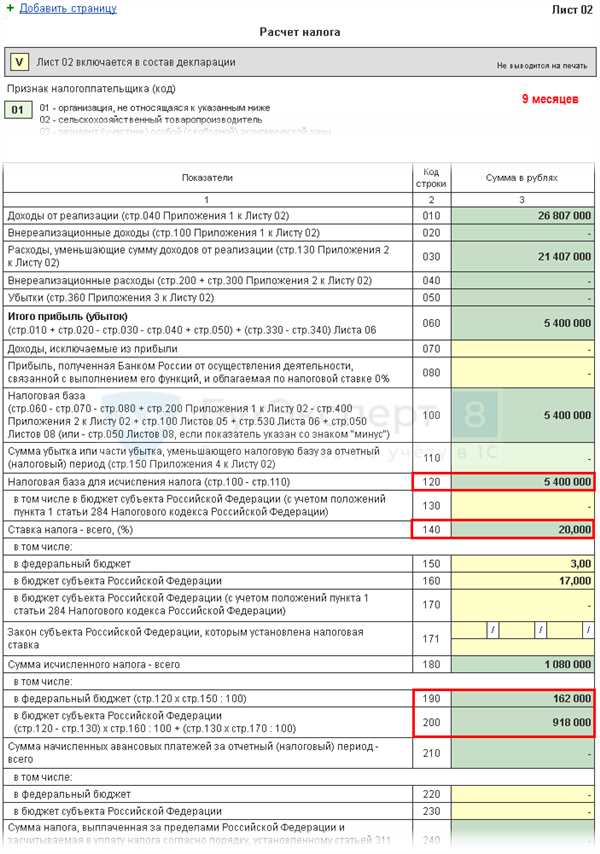Viewport: 600px width, 854px height.
Task: Select the row 010 amount 26 807 000
Action: pos(523,216)
